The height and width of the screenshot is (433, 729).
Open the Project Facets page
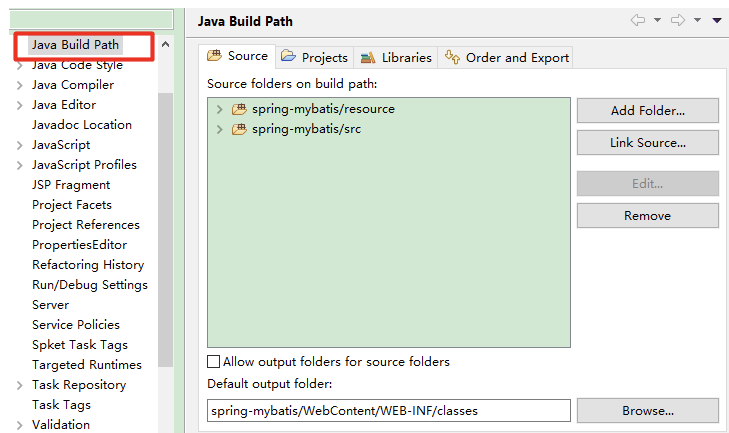point(72,205)
